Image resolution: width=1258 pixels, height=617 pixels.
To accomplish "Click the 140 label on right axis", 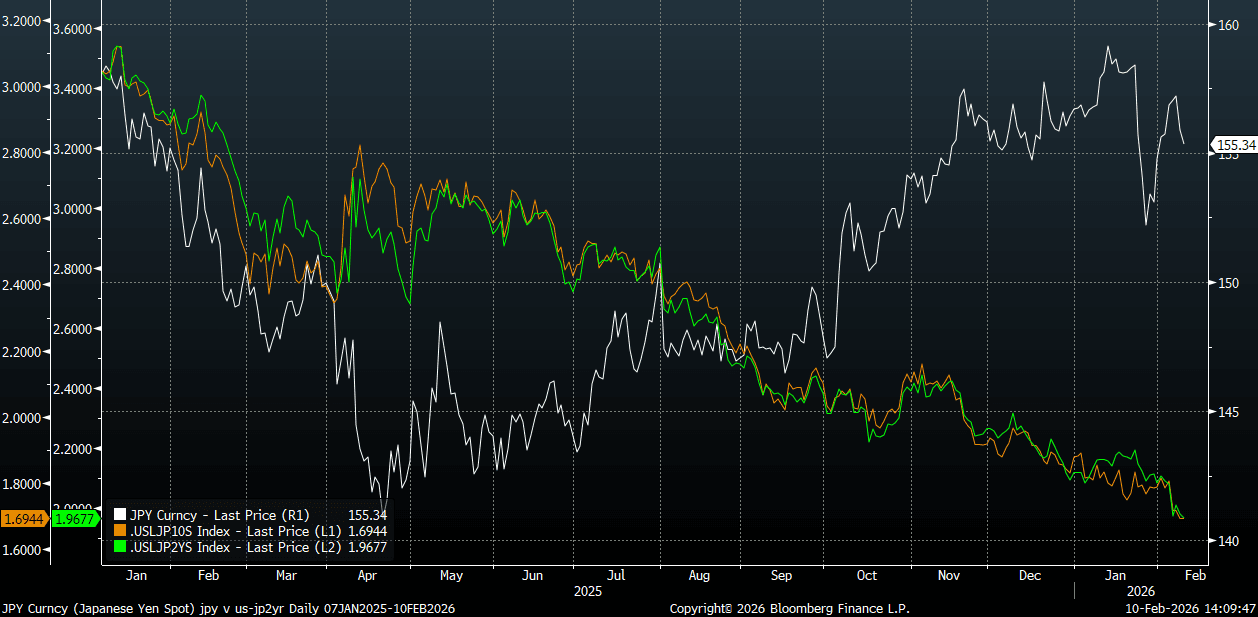I will (x=1227, y=541).
